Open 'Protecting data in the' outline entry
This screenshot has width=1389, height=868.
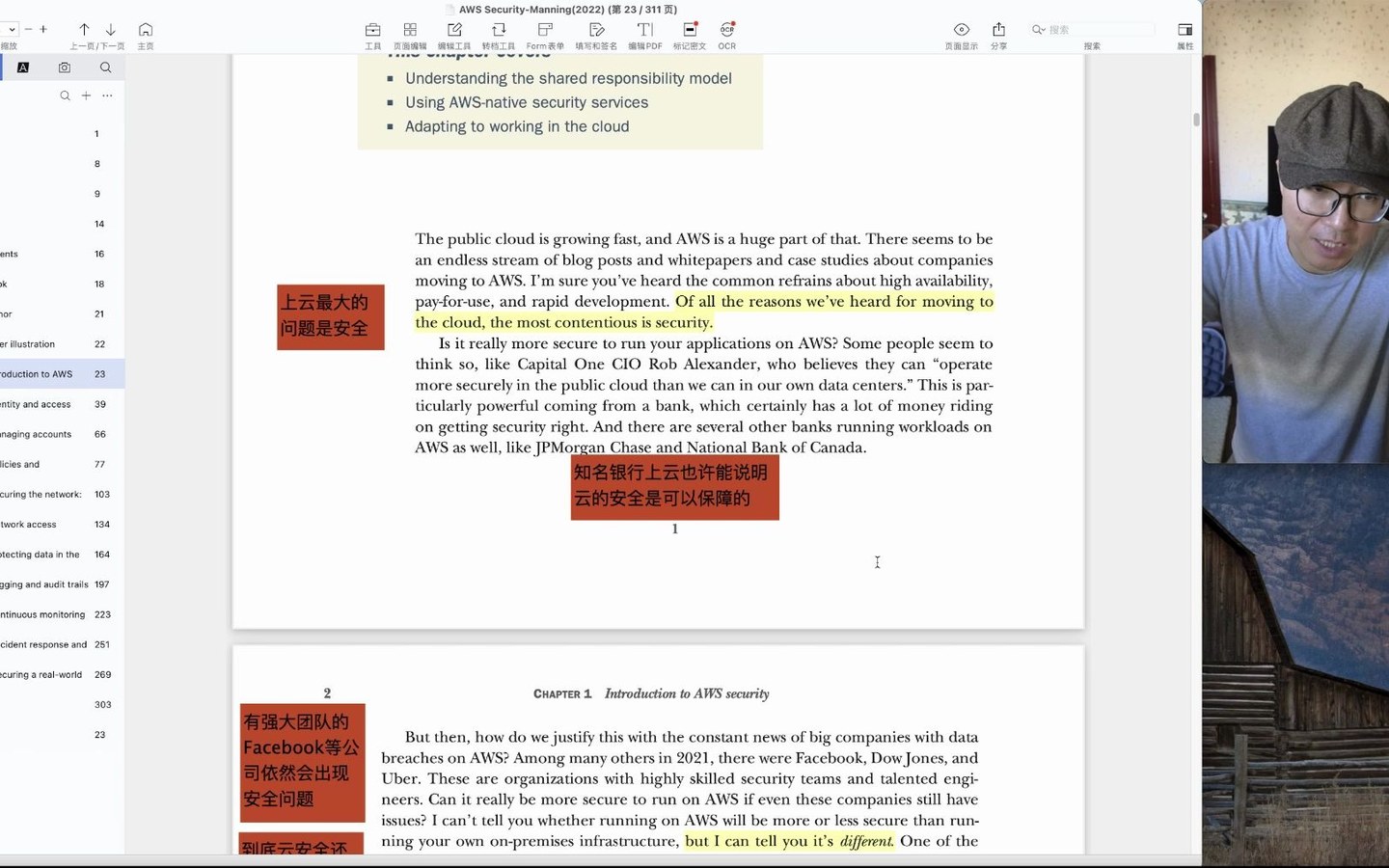63,555
